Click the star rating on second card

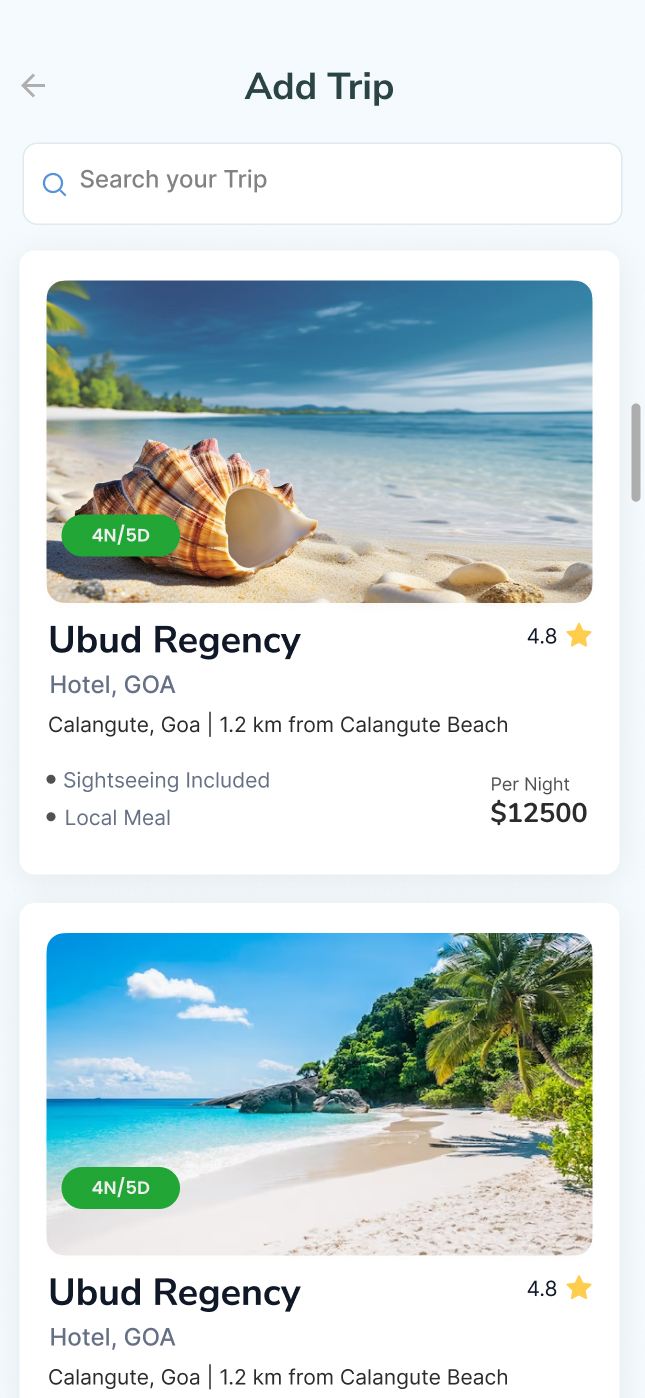point(579,1289)
